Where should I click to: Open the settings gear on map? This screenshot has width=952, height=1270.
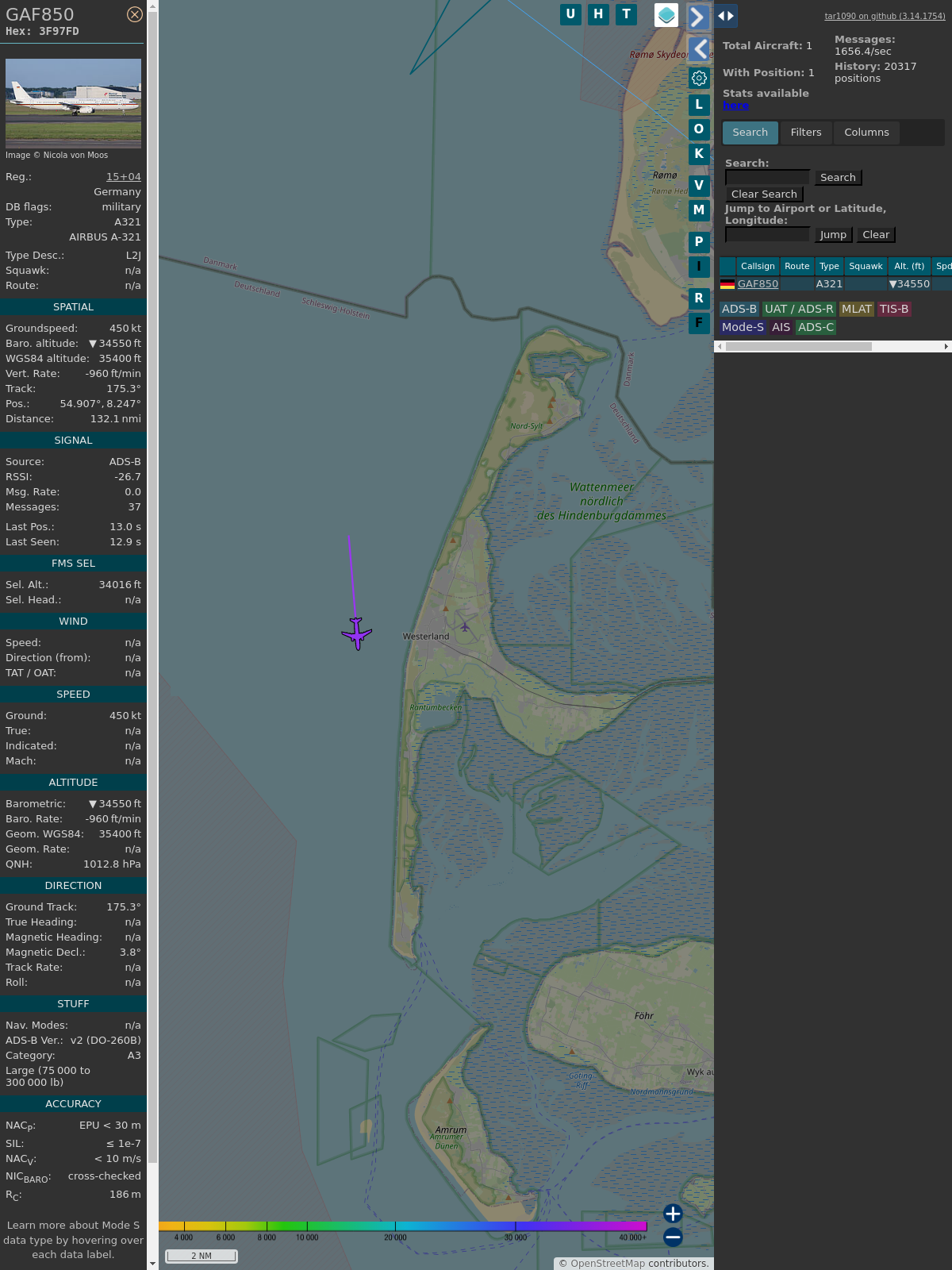(699, 78)
